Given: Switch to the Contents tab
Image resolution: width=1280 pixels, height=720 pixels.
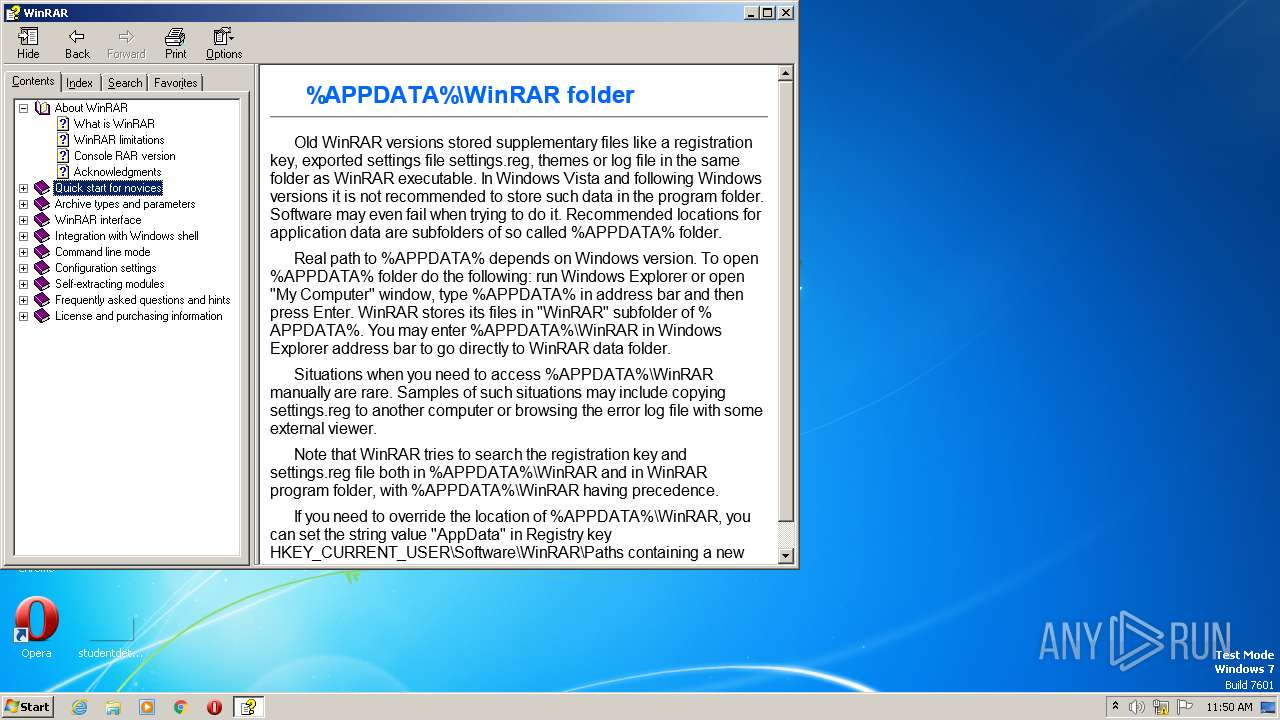Looking at the screenshot, I should point(33,82).
